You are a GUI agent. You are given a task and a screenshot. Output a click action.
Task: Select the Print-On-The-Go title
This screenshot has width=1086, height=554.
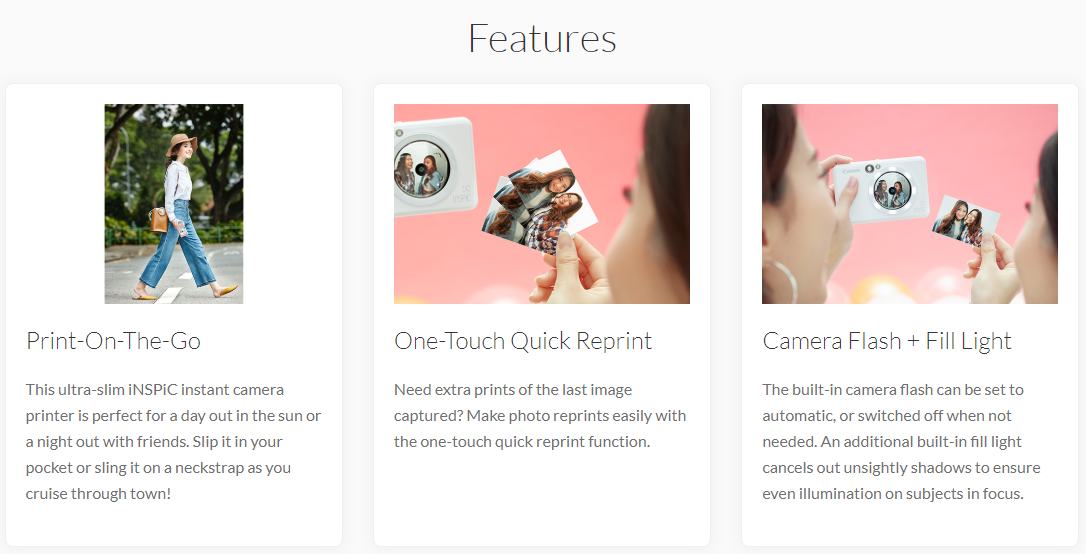point(114,341)
